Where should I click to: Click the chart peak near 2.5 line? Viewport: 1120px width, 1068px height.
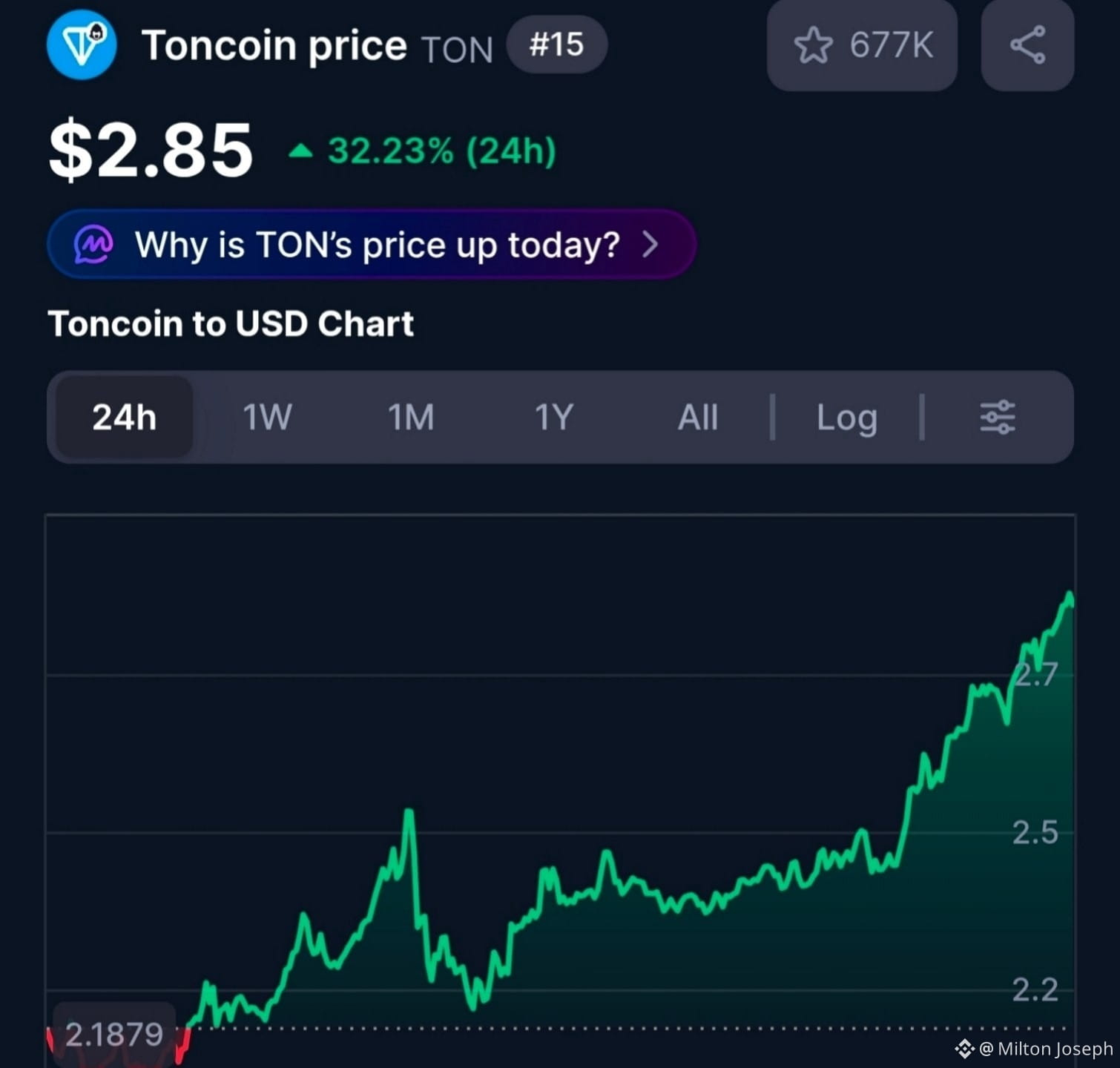point(409,813)
